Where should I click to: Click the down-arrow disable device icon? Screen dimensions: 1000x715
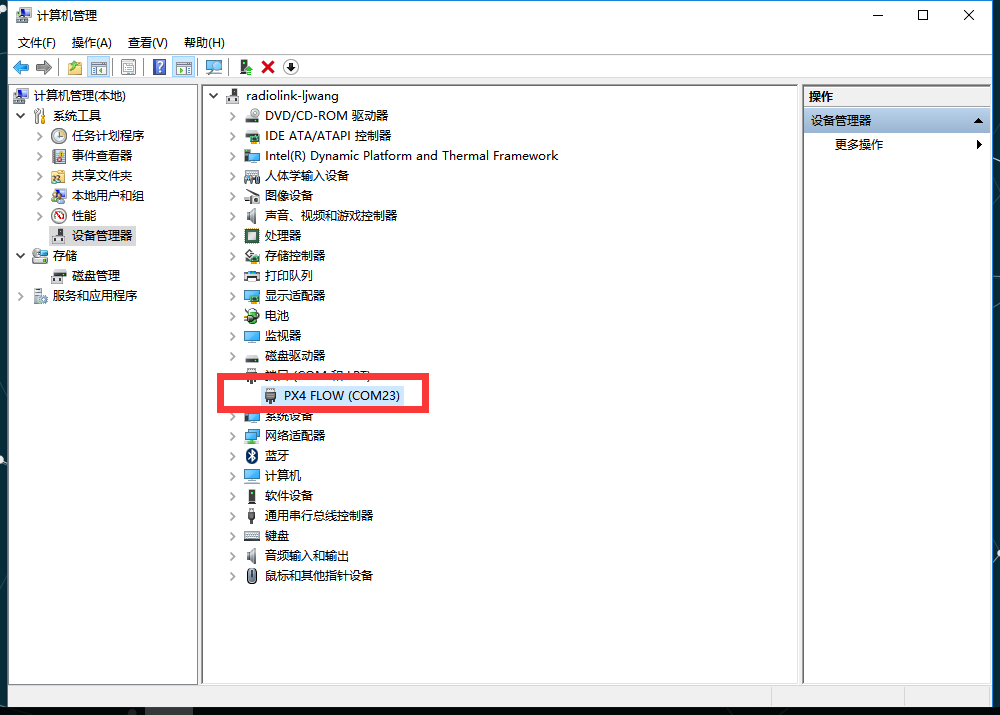pos(291,67)
